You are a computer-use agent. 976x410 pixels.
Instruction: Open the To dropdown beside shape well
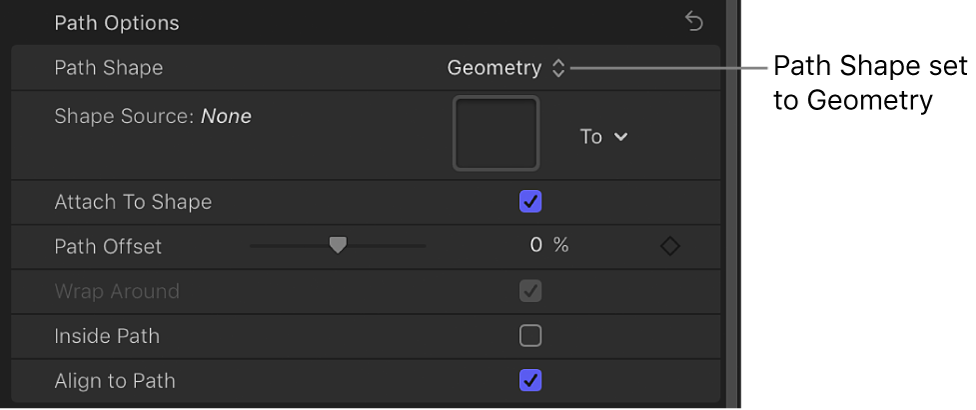point(604,136)
